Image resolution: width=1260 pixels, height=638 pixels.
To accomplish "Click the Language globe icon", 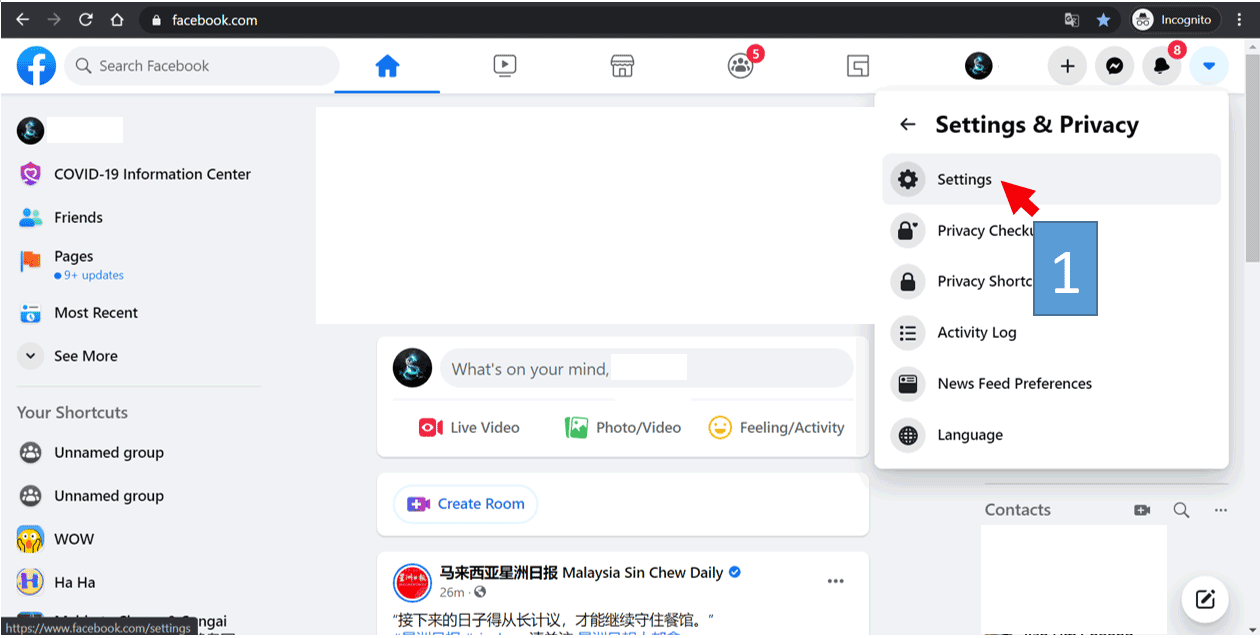I will [x=908, y=435].
